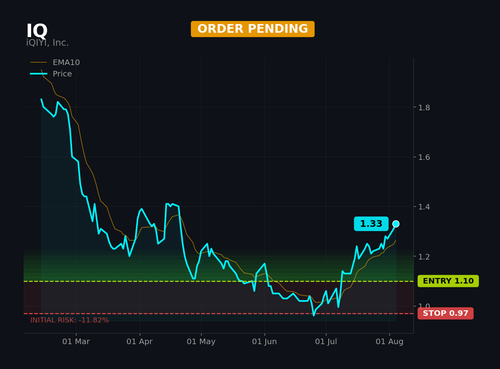
Task: Click the cyan Price legend line swatch
Action: click(38, 74)
